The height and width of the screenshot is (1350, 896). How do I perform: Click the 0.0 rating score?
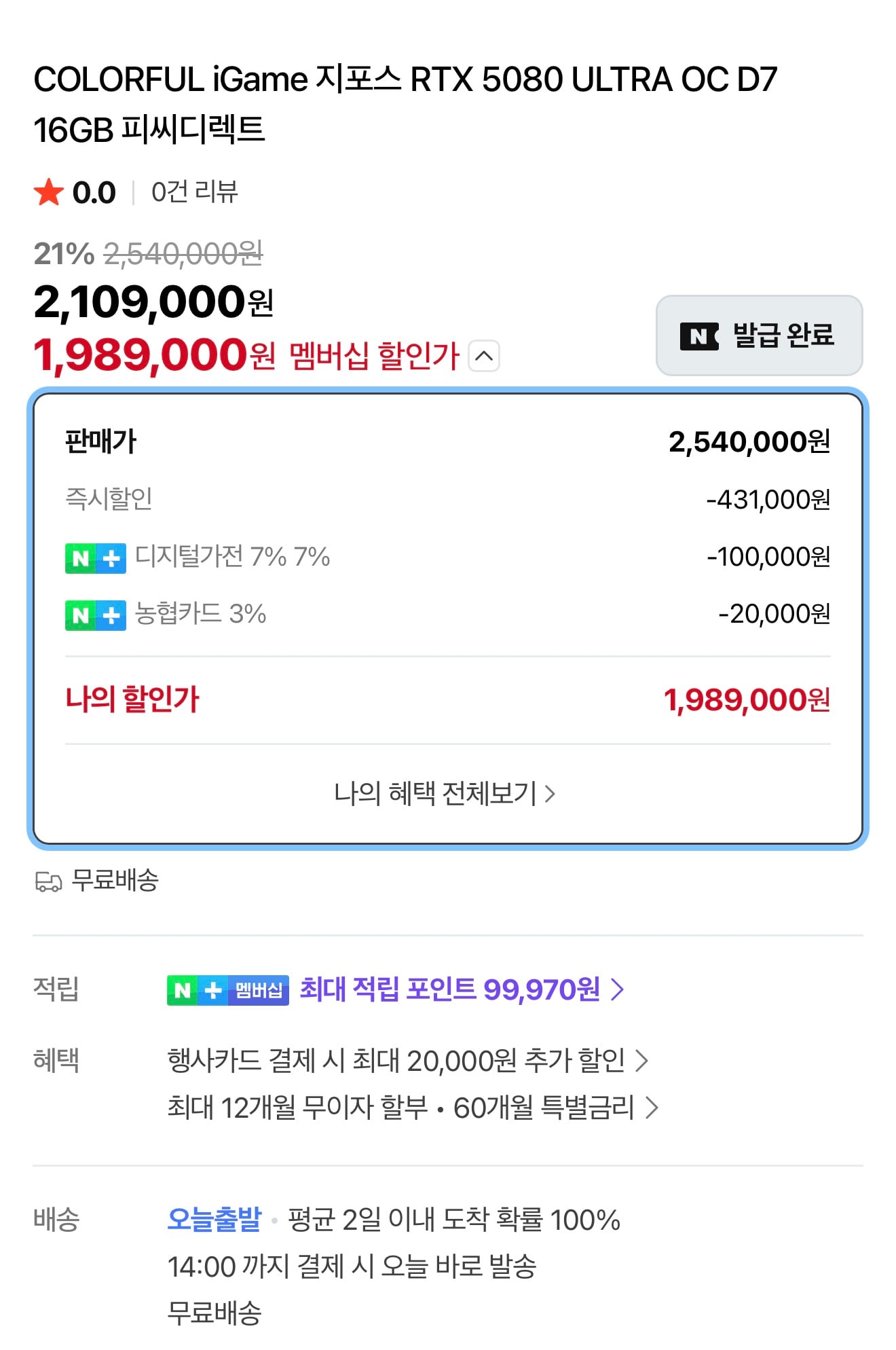point(94,193)
